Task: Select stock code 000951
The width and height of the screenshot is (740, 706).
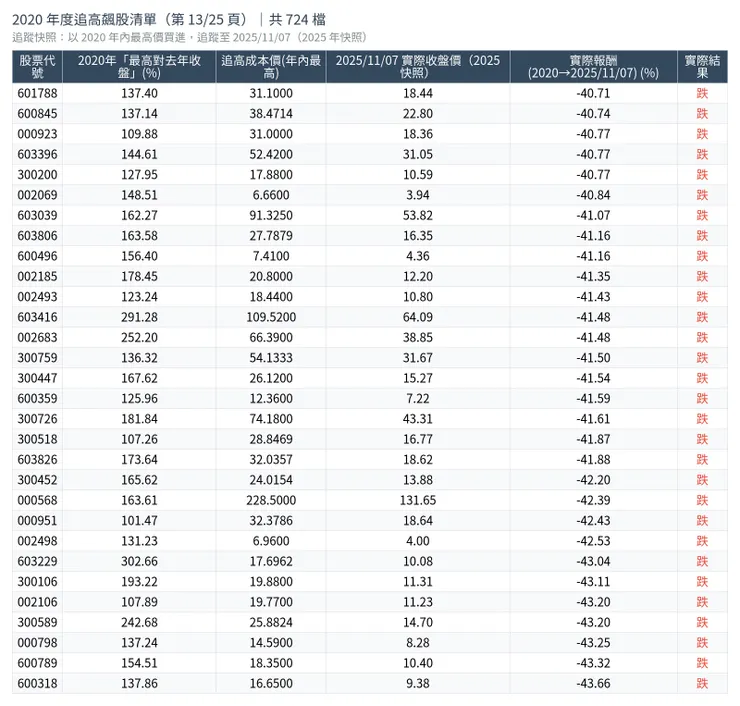Action: tap(37, 521)
